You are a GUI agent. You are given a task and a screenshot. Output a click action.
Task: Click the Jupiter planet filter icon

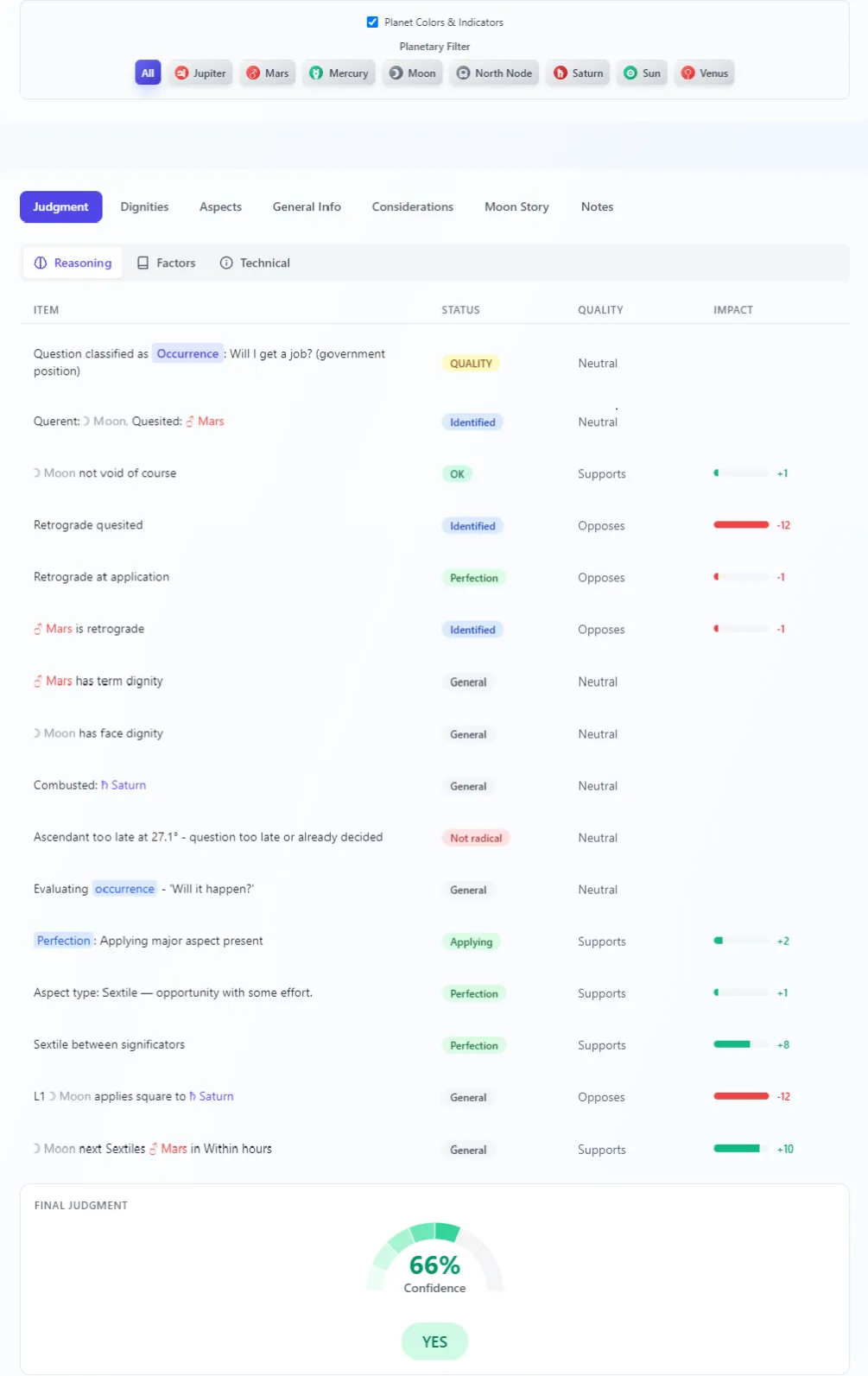point(181,73)
